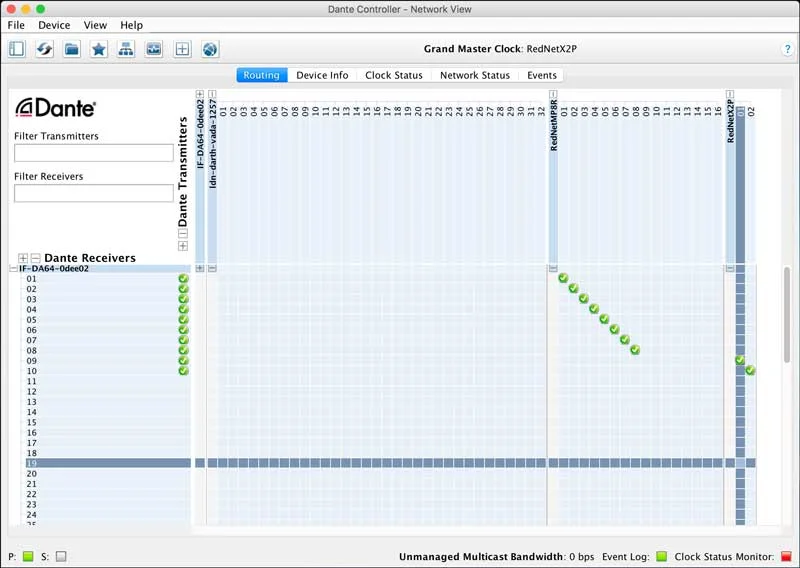Switch to the Device Info tab
800x568 pixels.
(x=322, y=75)
